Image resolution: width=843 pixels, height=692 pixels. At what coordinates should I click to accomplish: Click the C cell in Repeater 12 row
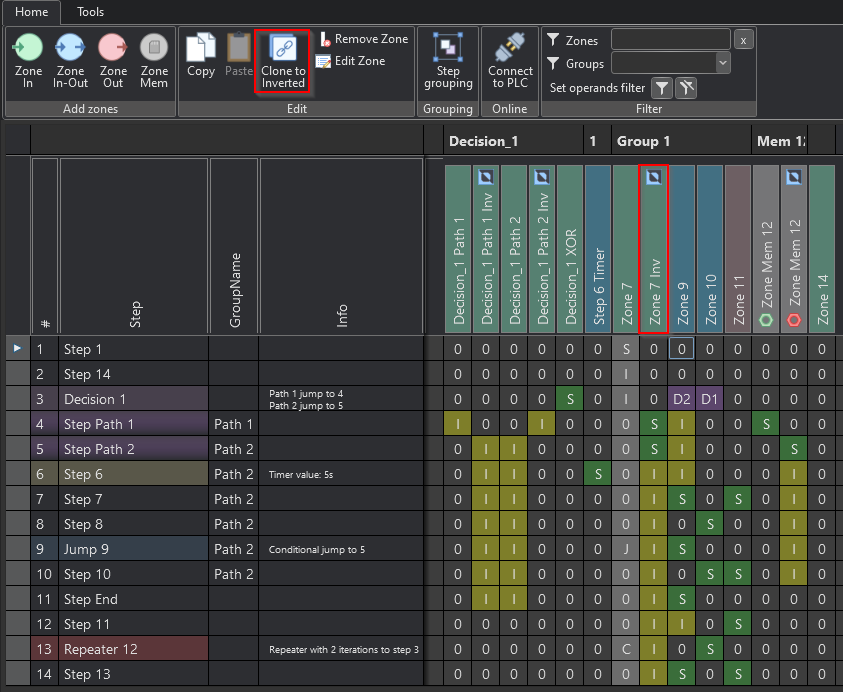pos(626,649)
